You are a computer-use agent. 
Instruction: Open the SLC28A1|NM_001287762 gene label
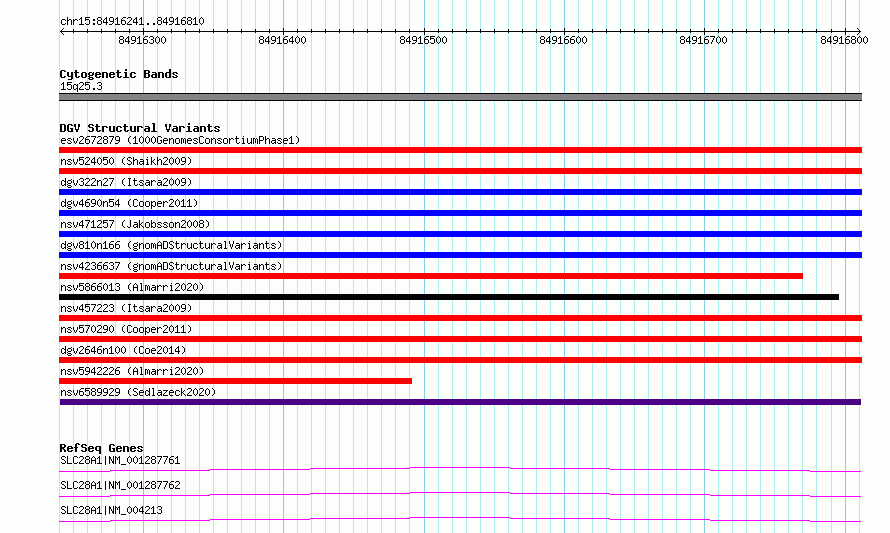pos(120,485)
